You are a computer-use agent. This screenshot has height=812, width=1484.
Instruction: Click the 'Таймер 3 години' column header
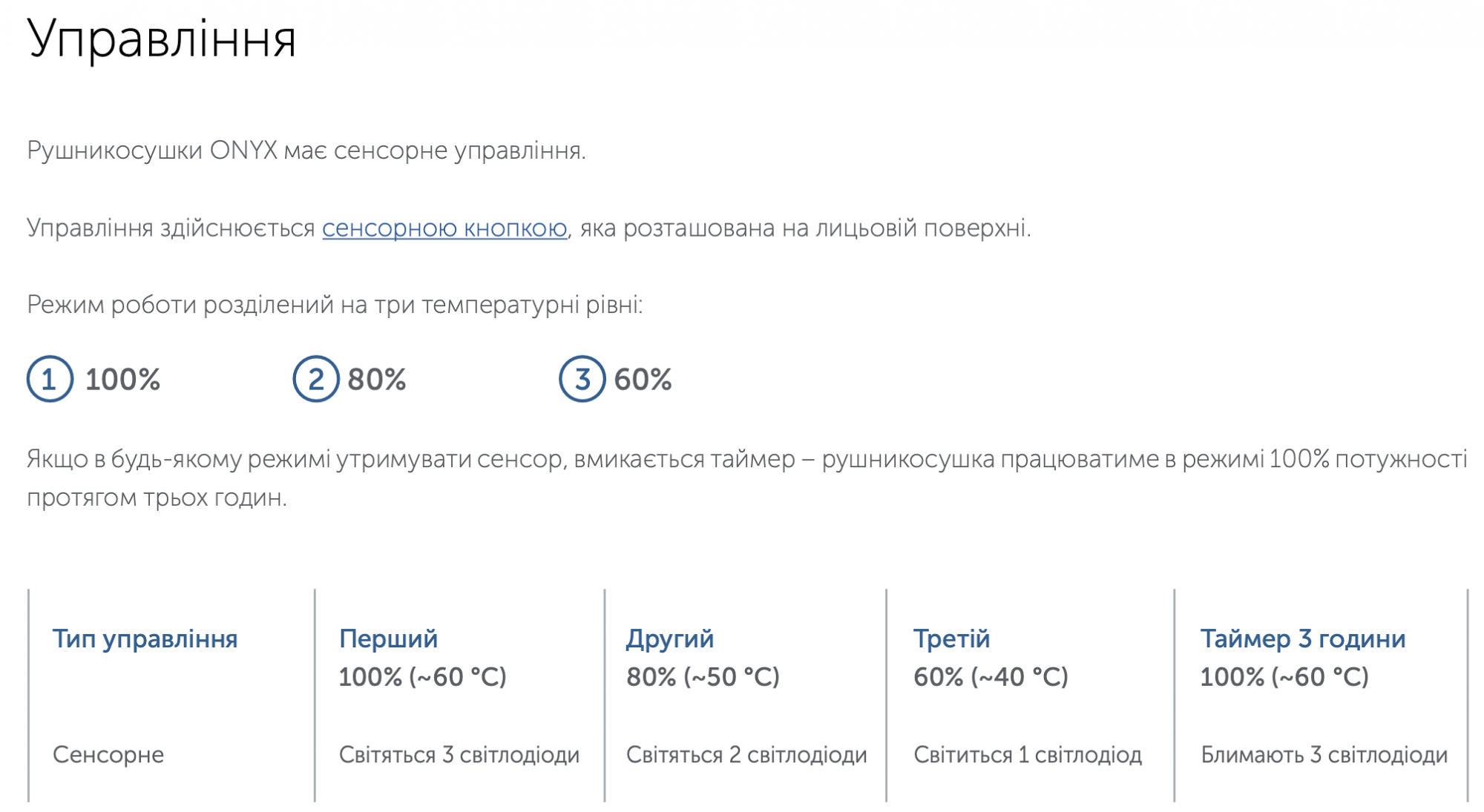(x=1303, y=638)
